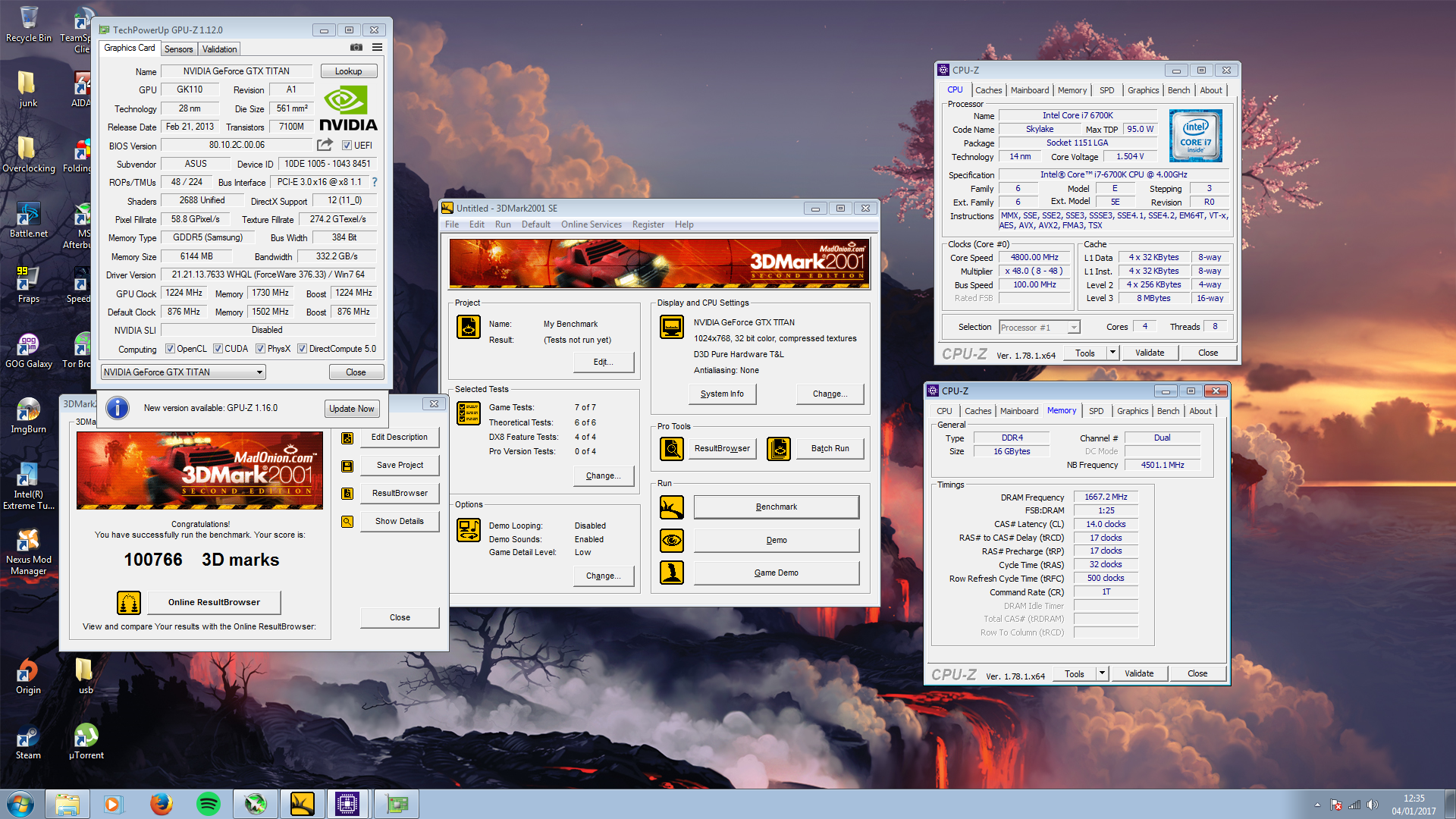Click the Game Demo icon in 3DMark2001
Viewport: 1456px width, 819px height.
pyautogui.click(x=672, y=573)
